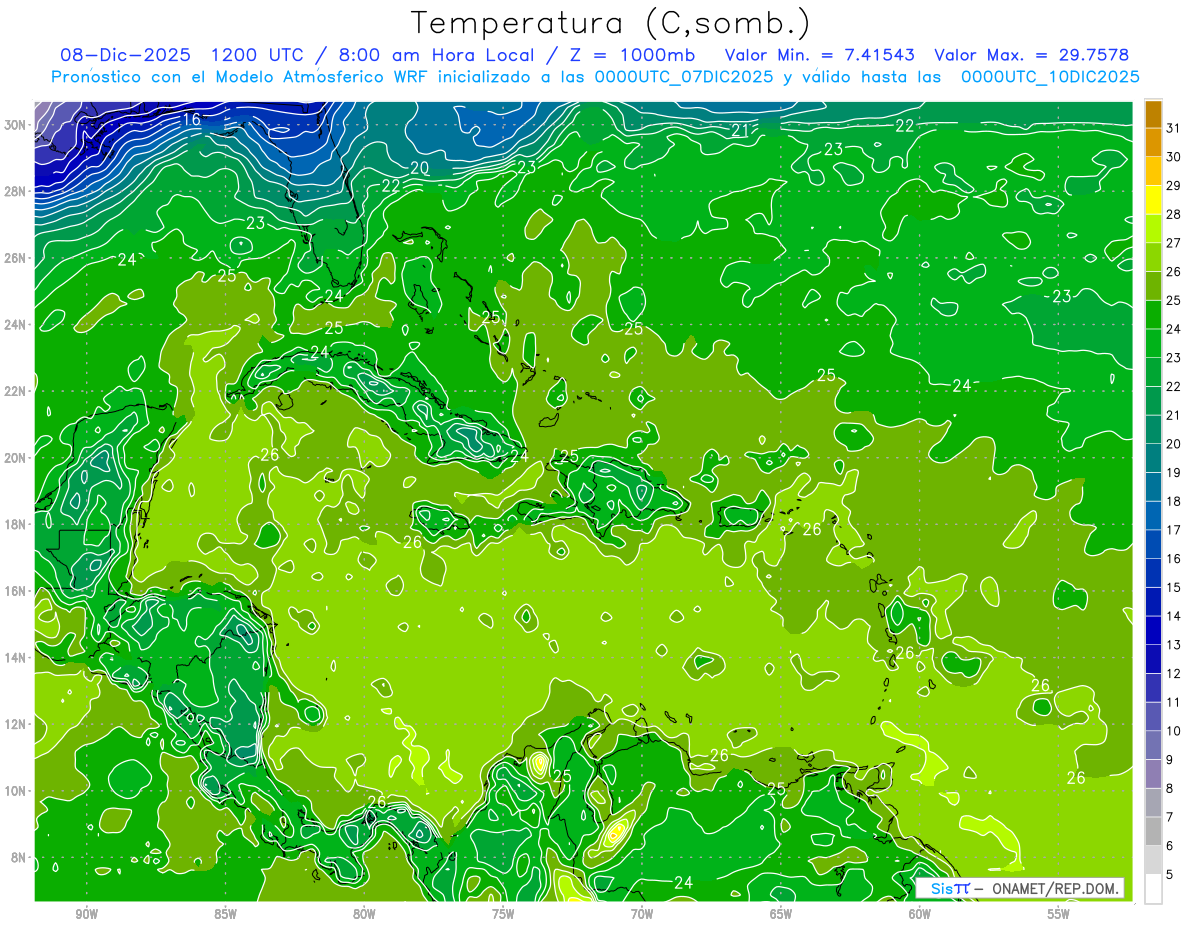
Task: Click the '75W' longitude axis label
Action: click(x=503, y=914)
